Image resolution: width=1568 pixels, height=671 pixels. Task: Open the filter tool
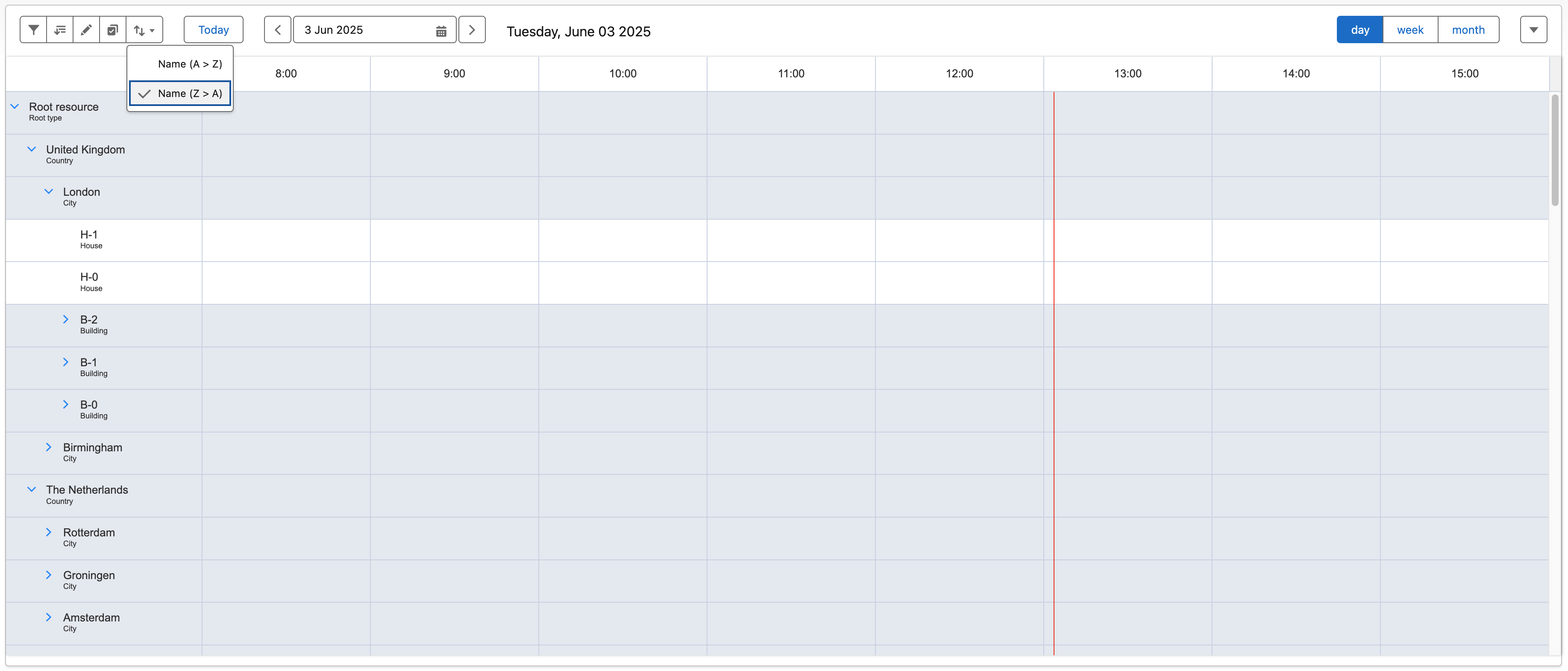33,29
